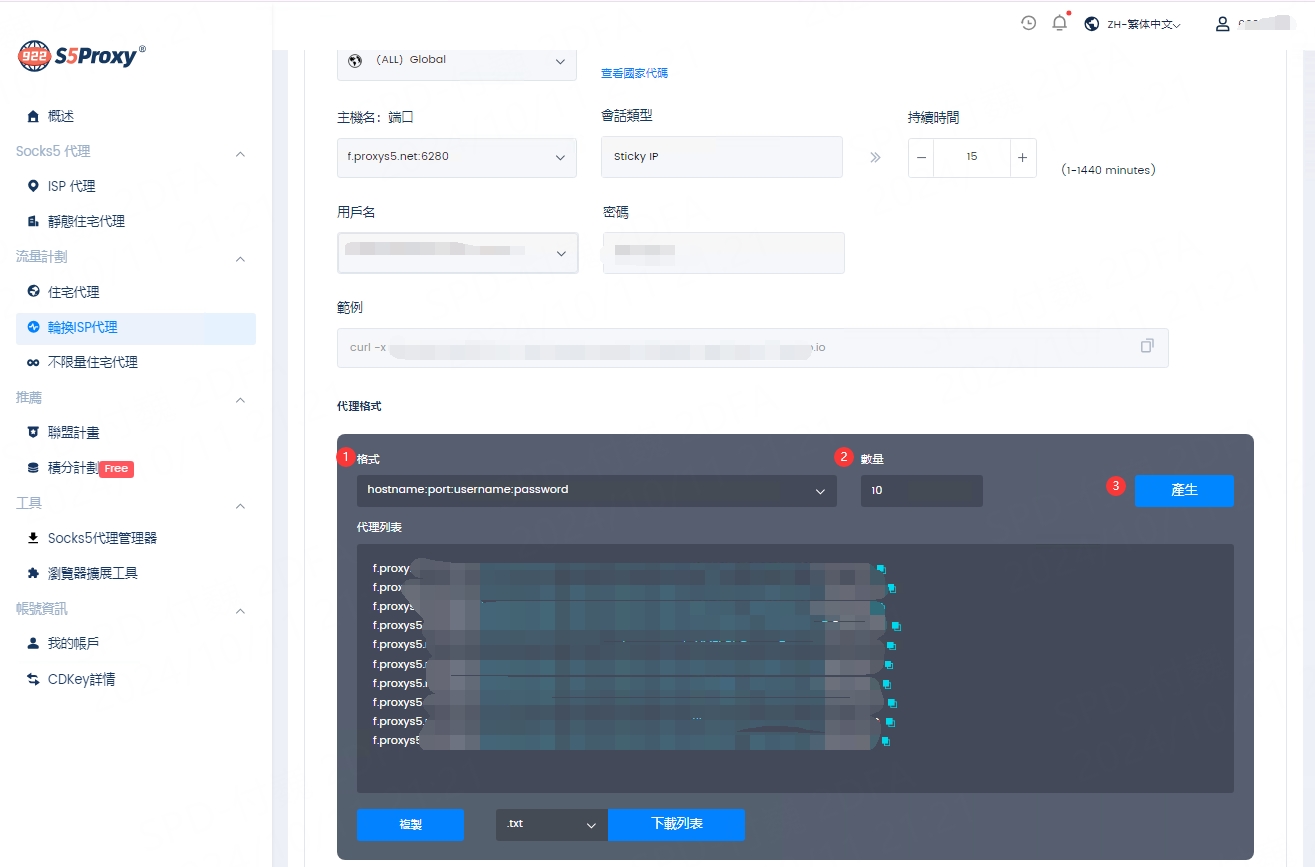1315x867 pixels.
Task: Copy the curl example command
Action: pyautogui.click(x=1147, y=346)
